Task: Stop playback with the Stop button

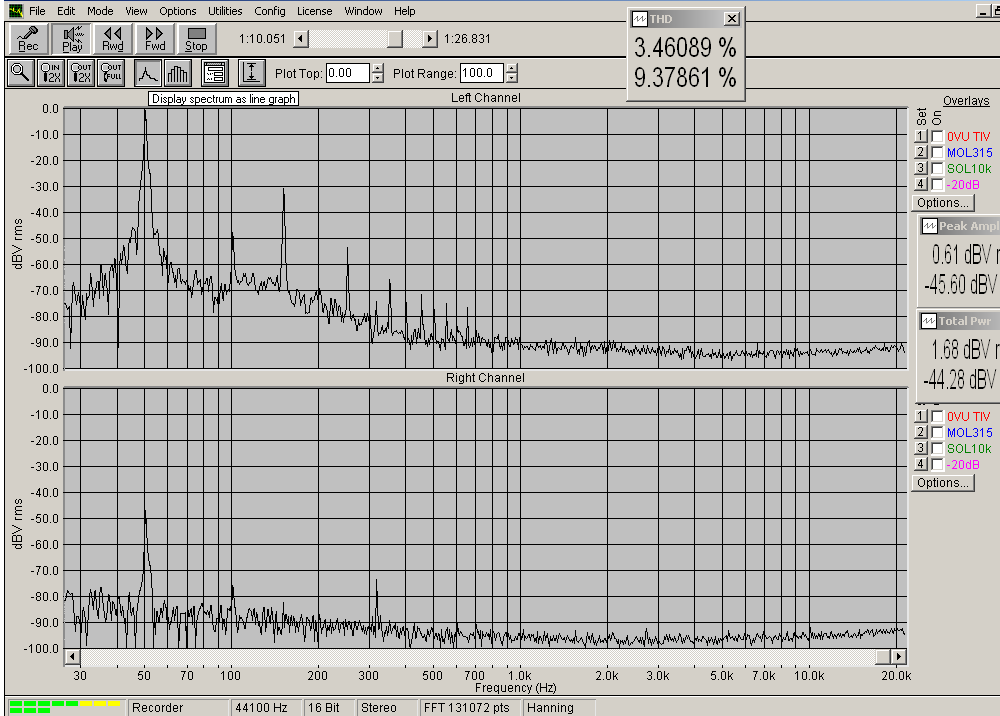Action: click(196, 39)
